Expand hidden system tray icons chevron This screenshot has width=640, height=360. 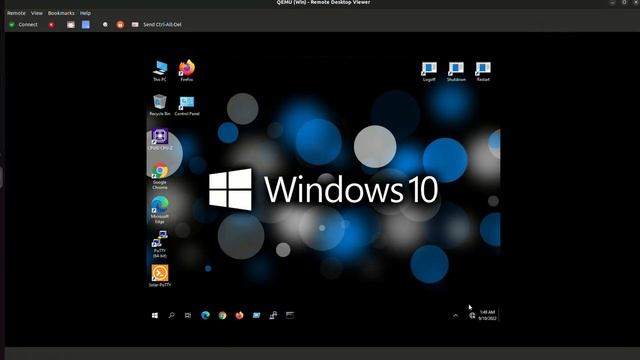click(456, 316)
